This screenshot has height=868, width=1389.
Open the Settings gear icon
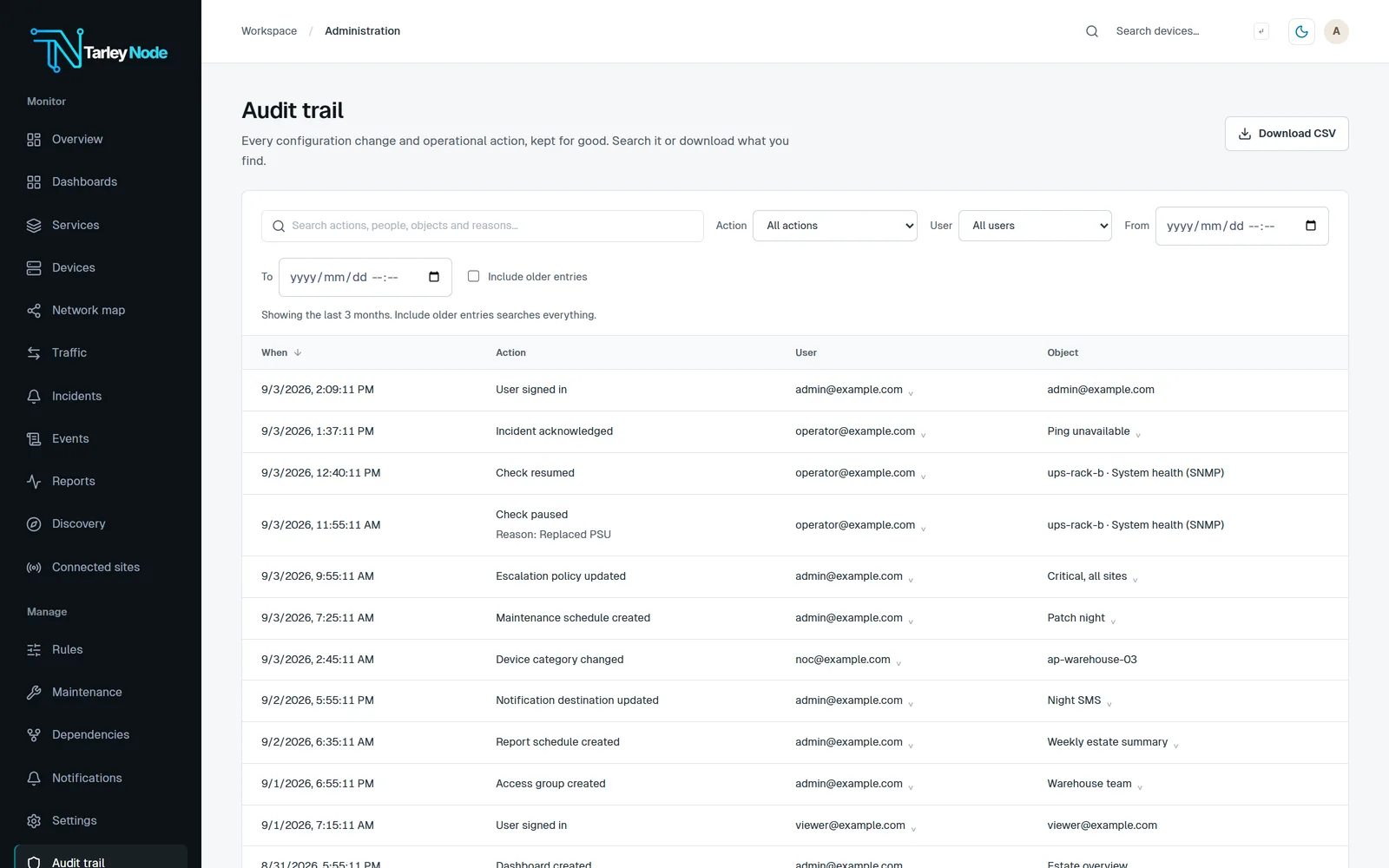tap(34, 821)
